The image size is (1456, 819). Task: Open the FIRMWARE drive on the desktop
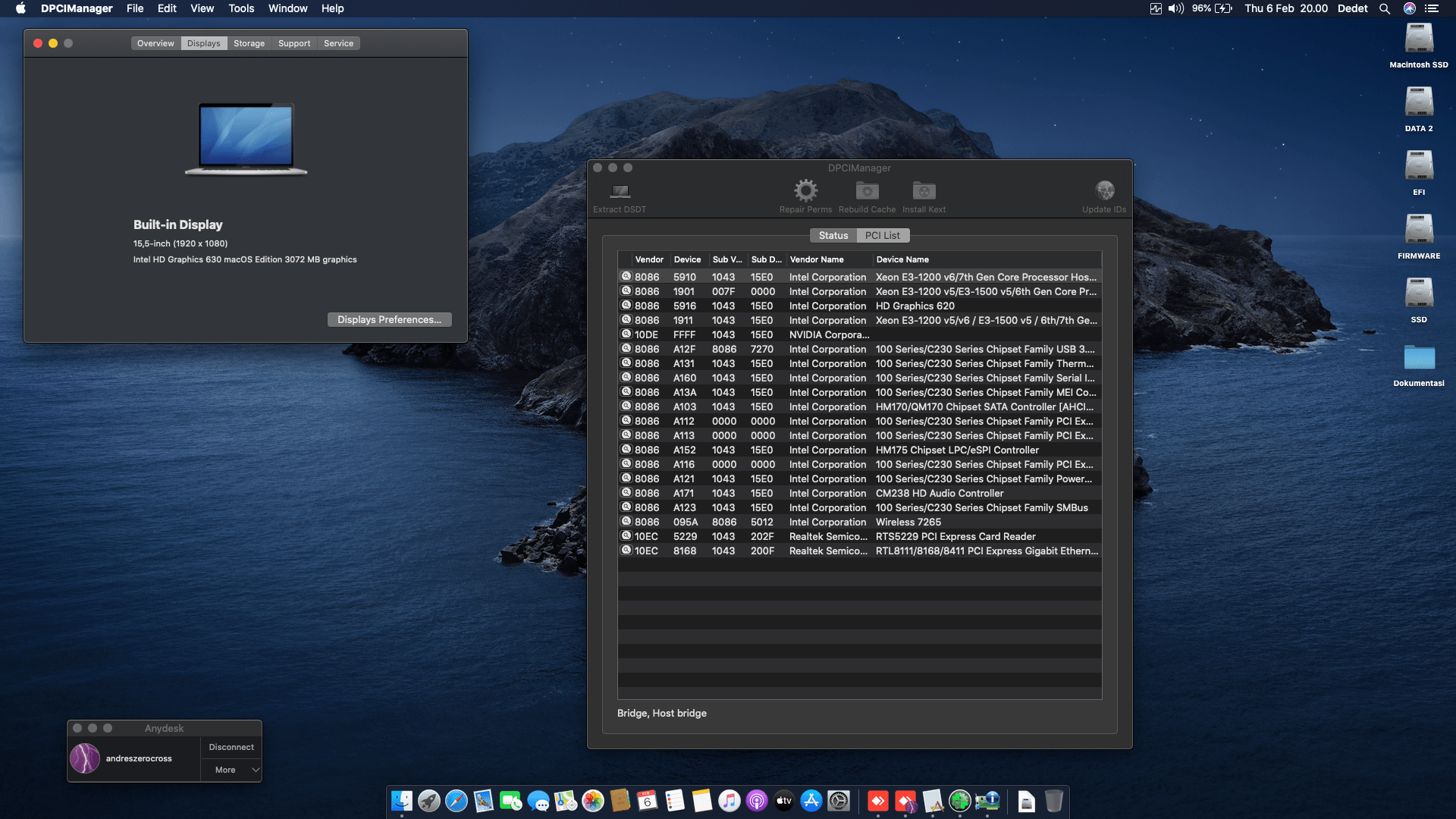coord(1419,231)
